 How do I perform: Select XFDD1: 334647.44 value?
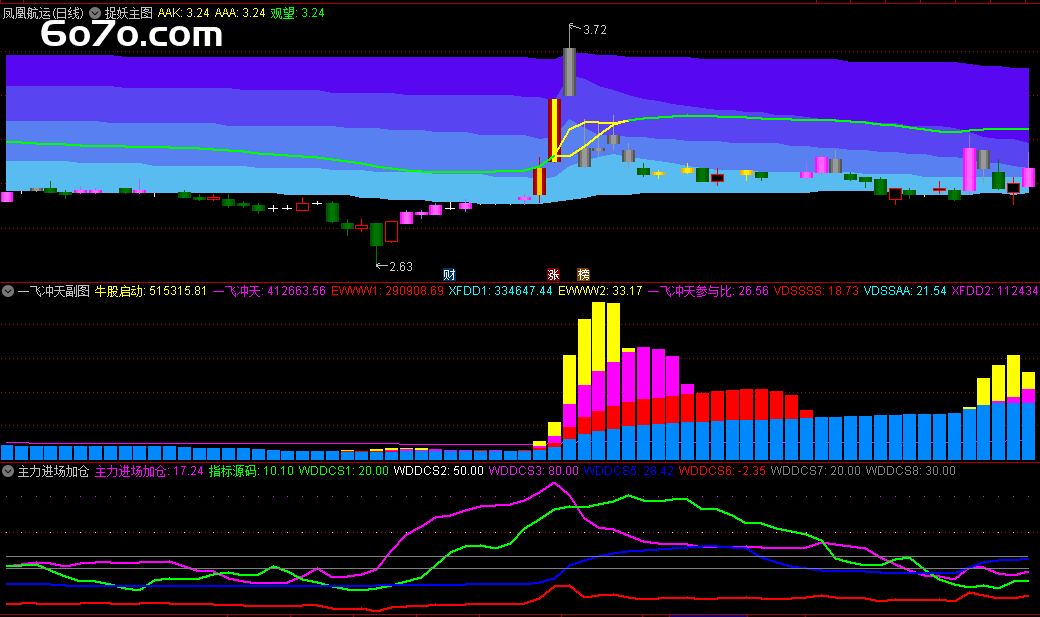click(x=500, y=291)
